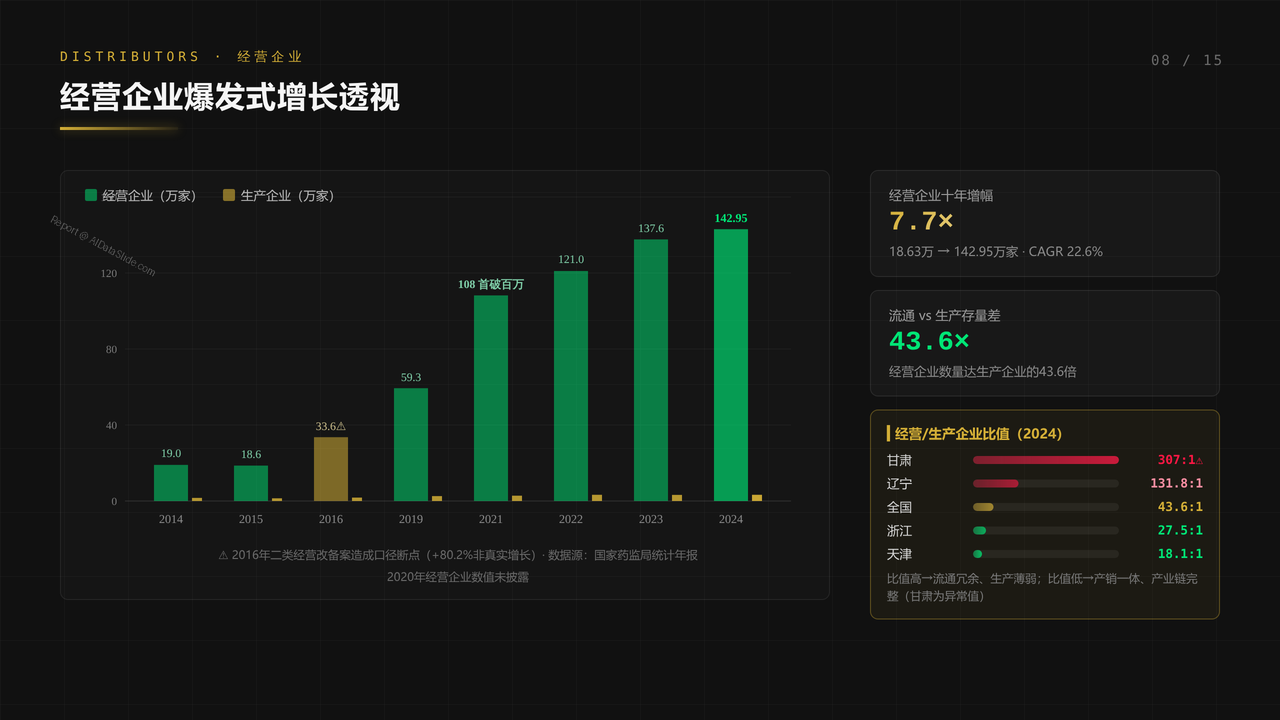This screenshot has height=720, width=1280.
Task: Click the green 经营企业 legend swatch
Action: coord(91,195)
